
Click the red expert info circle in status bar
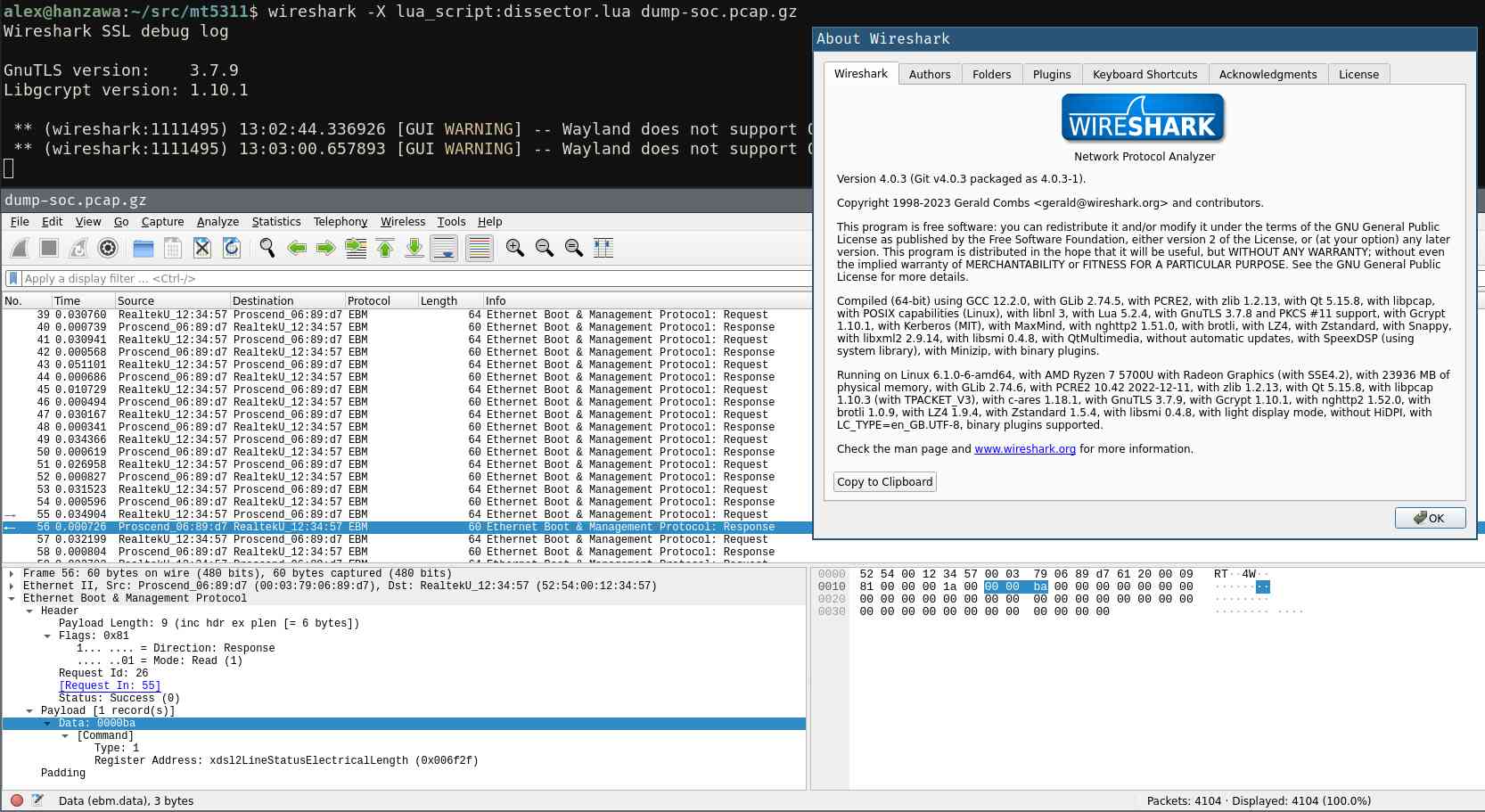16,800
